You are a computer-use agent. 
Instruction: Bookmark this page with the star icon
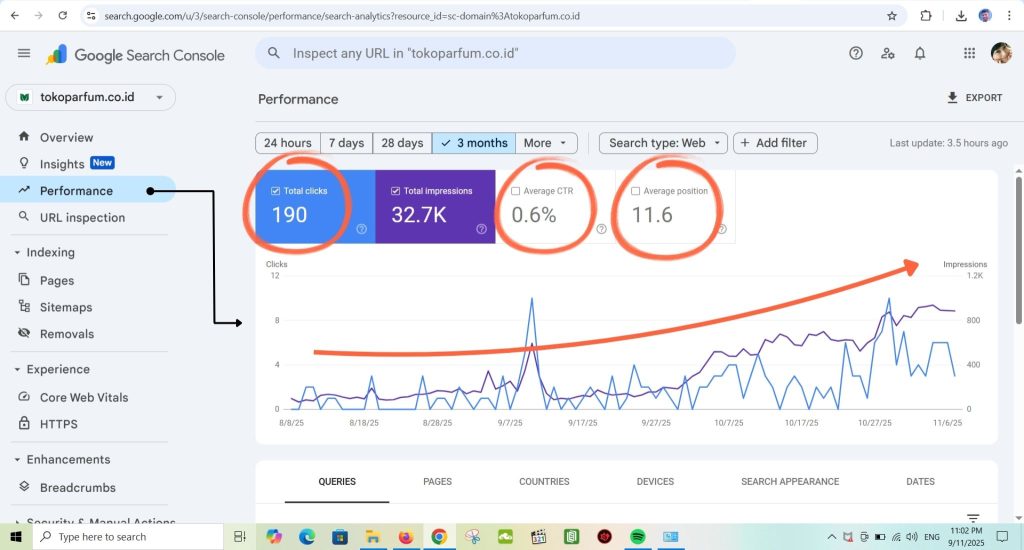pos(892,16)
